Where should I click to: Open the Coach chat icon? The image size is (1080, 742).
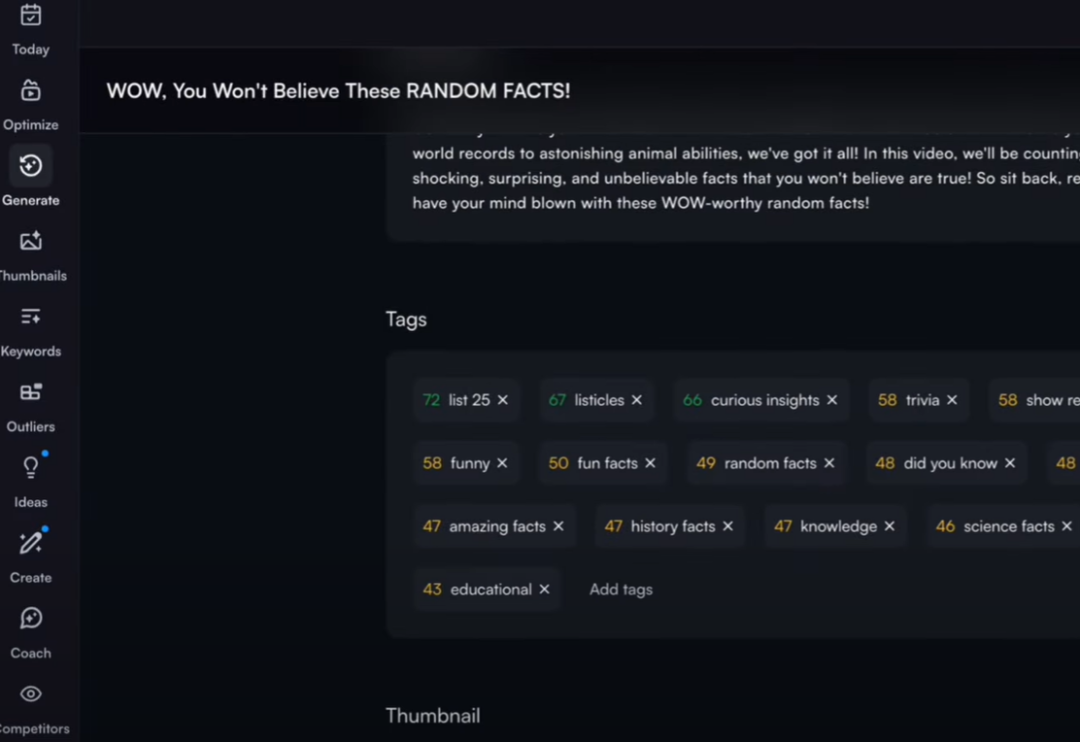point(31,618)
